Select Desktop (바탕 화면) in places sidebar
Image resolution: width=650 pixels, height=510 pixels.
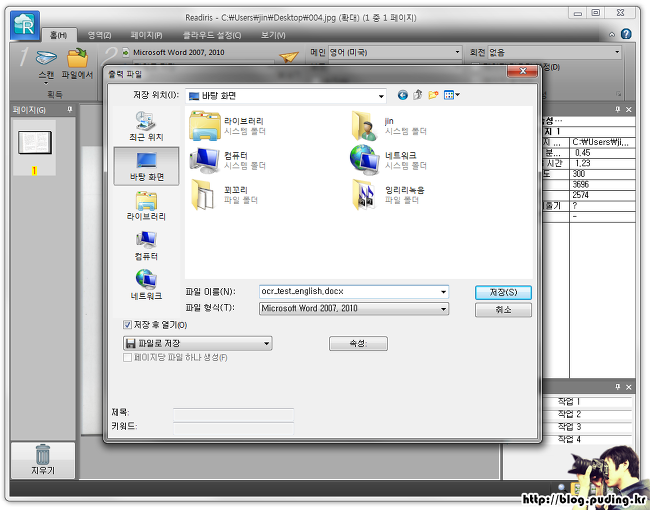(146, 166)
